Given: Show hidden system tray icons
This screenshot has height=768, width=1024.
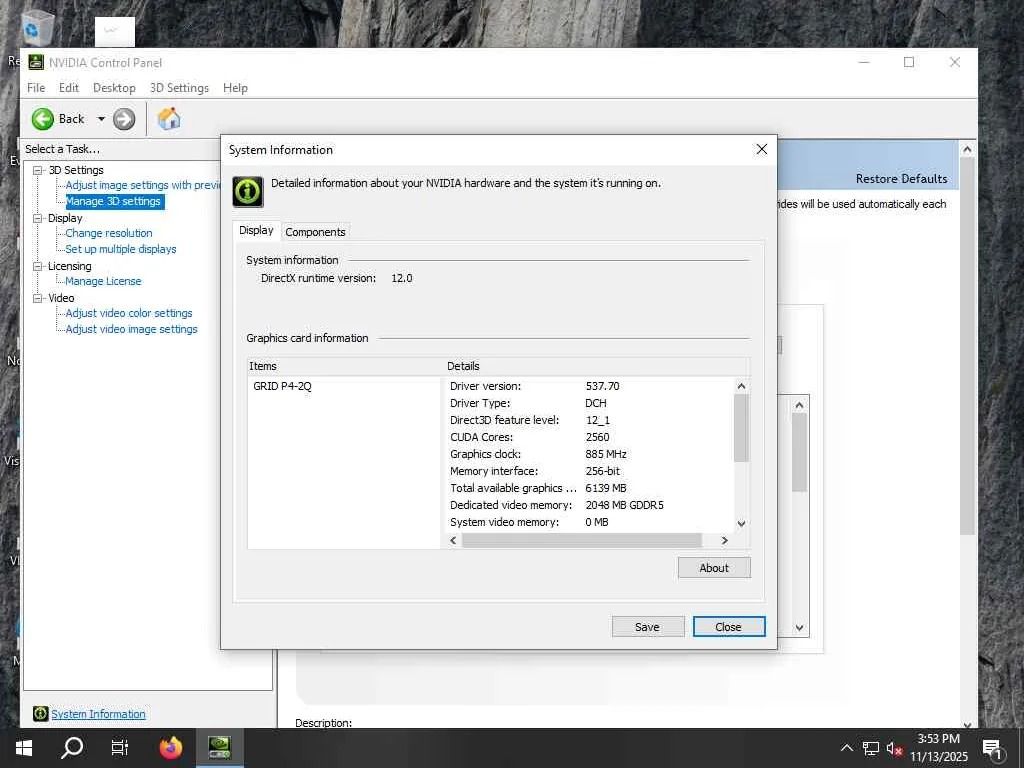Looking at the screenshot, I should tap(846, 748).
